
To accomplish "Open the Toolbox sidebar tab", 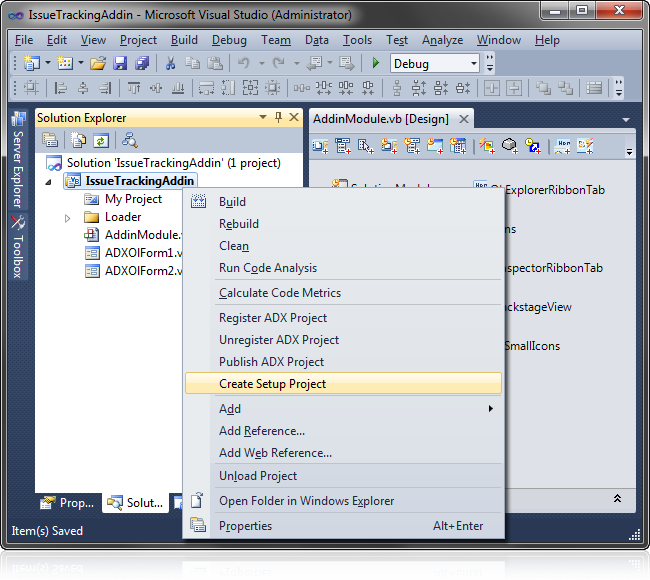I will click(x=18, y=247).
